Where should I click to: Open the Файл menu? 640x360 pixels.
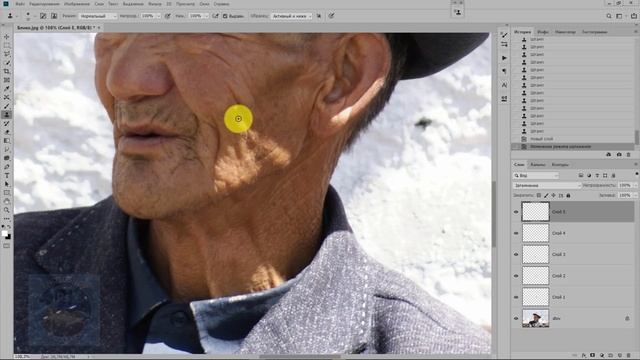tap(20, 4)
